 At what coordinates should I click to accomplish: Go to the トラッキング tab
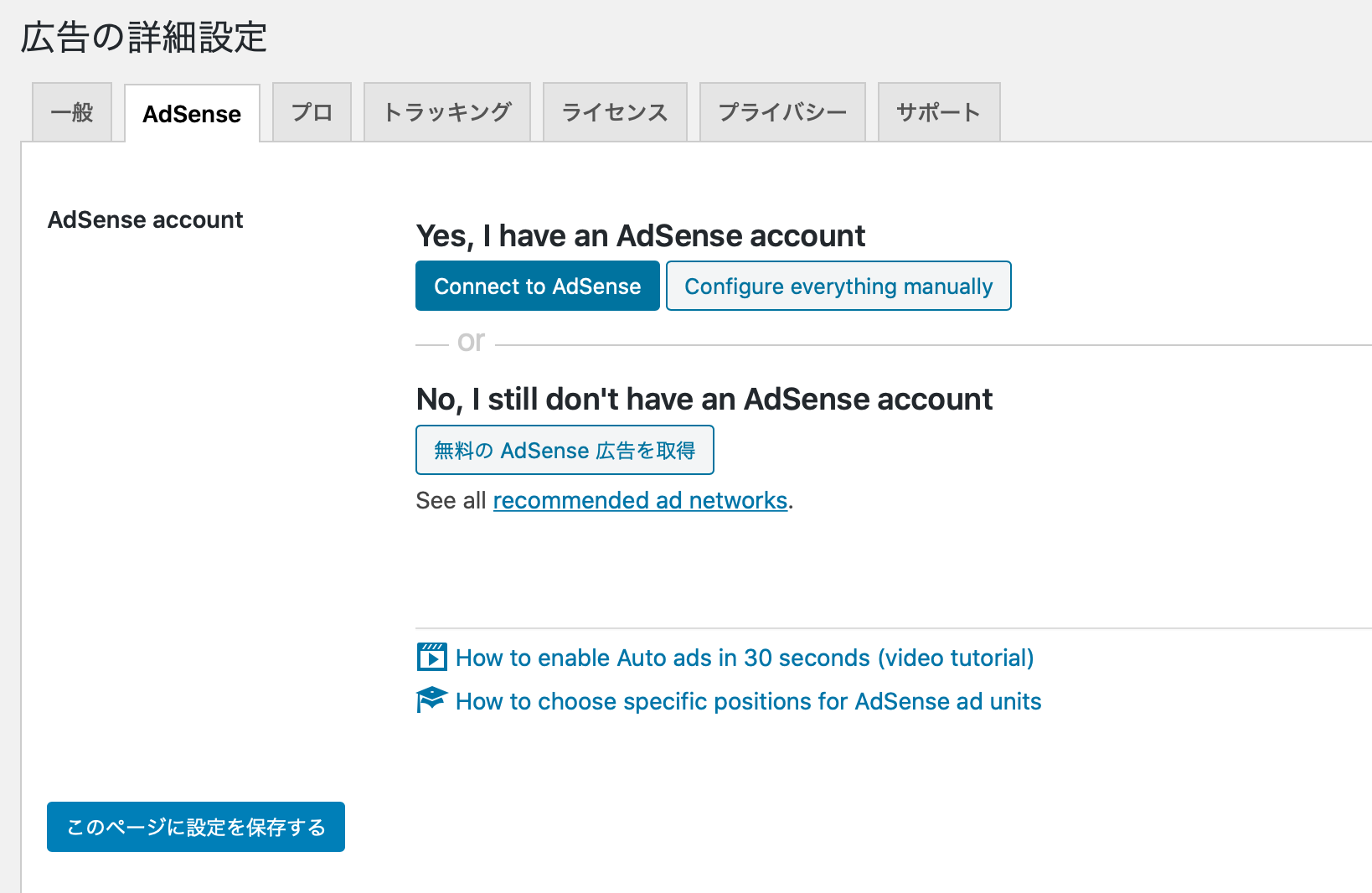tap(447, 112)
